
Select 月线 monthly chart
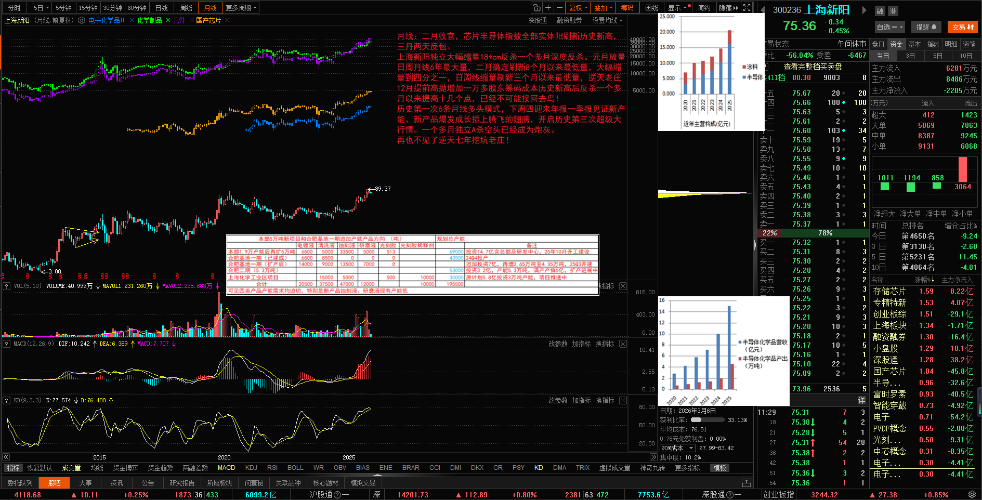click(x=210, y=8)
